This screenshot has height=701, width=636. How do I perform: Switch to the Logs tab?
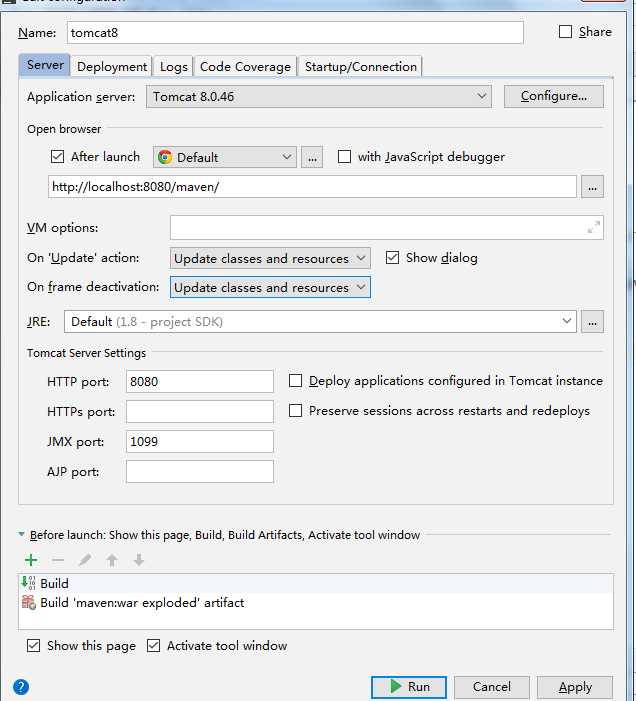coord(174,67)
